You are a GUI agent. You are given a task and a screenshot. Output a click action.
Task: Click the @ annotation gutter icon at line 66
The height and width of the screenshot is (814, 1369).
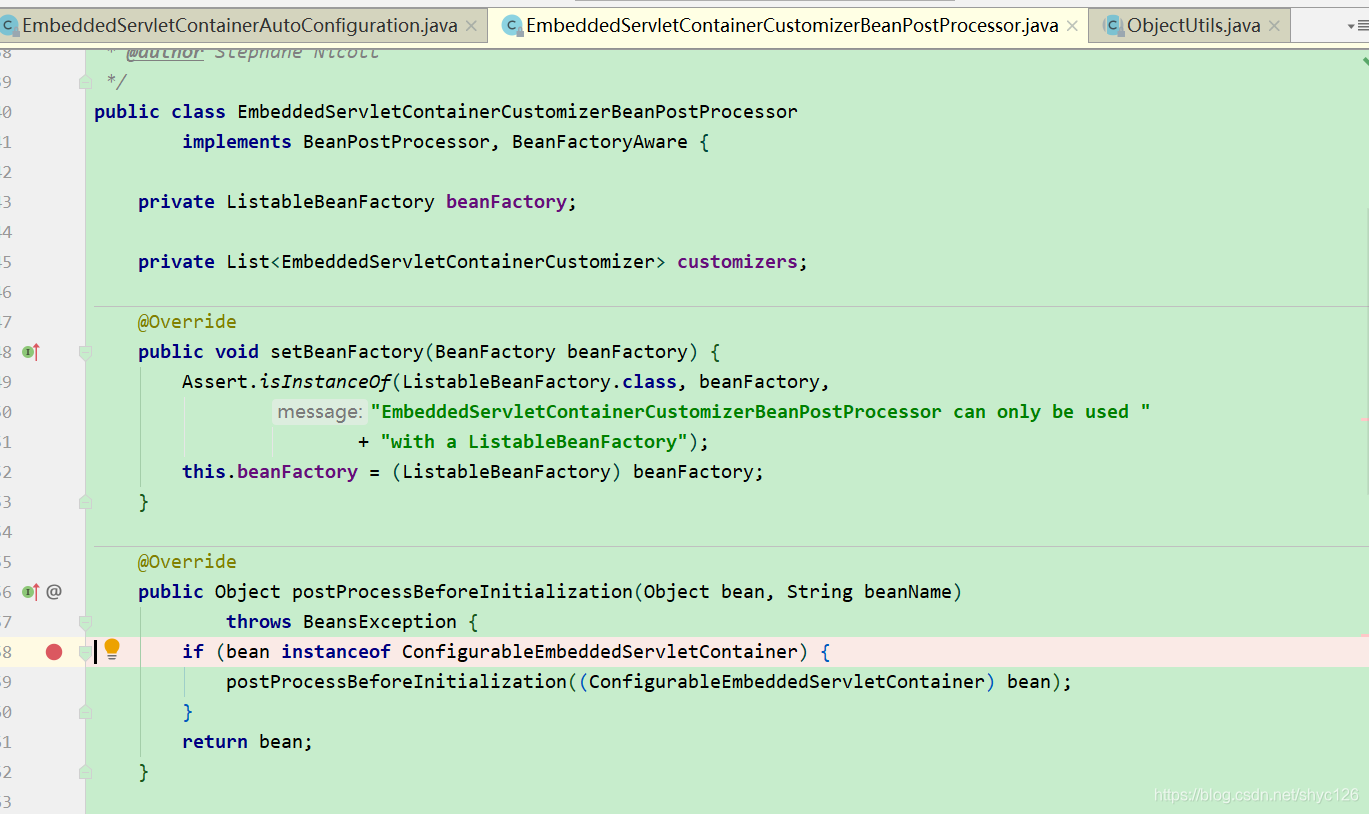(x=52, y=591)
